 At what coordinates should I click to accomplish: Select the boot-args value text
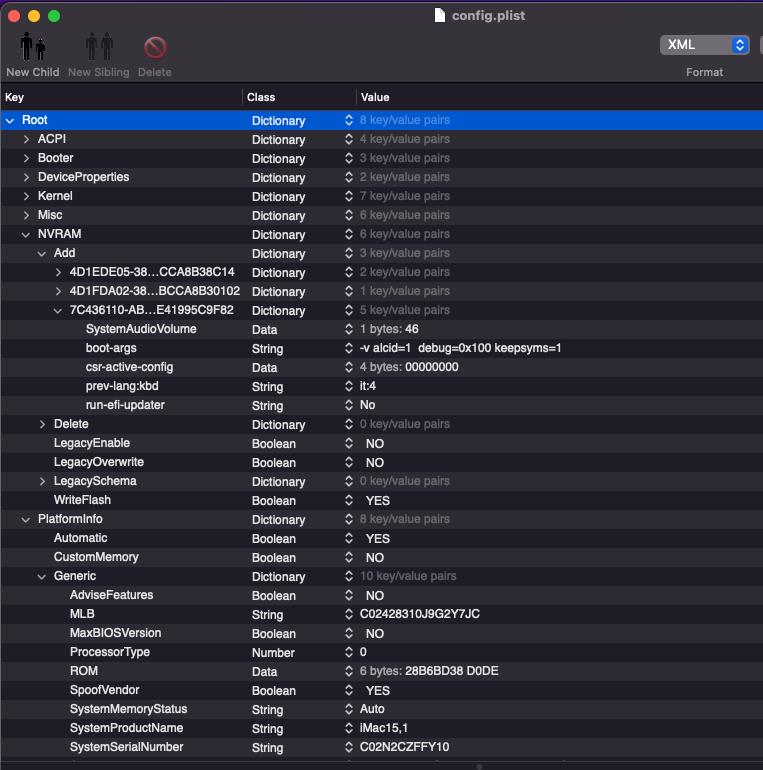(460, 348)
